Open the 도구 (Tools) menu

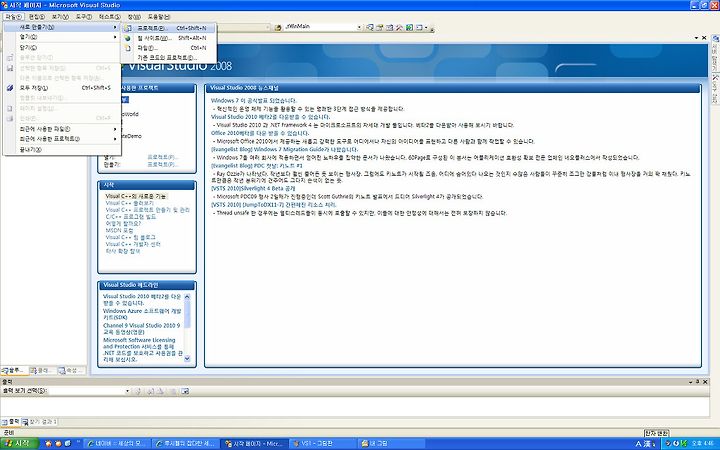point(84,17)
